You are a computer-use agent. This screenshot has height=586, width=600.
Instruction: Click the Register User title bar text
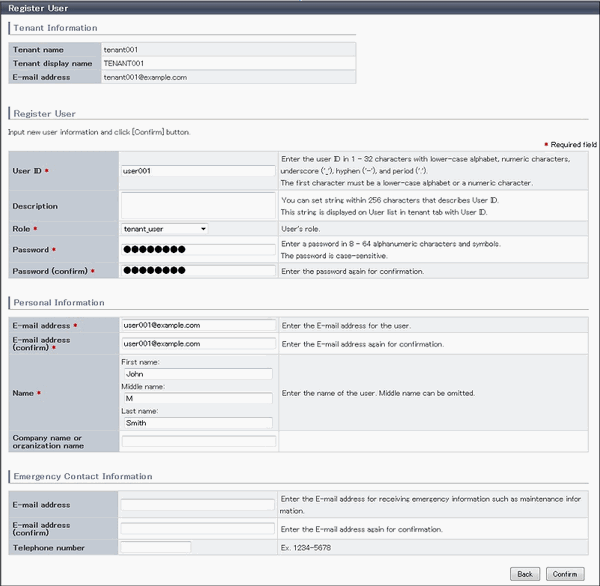38,8
